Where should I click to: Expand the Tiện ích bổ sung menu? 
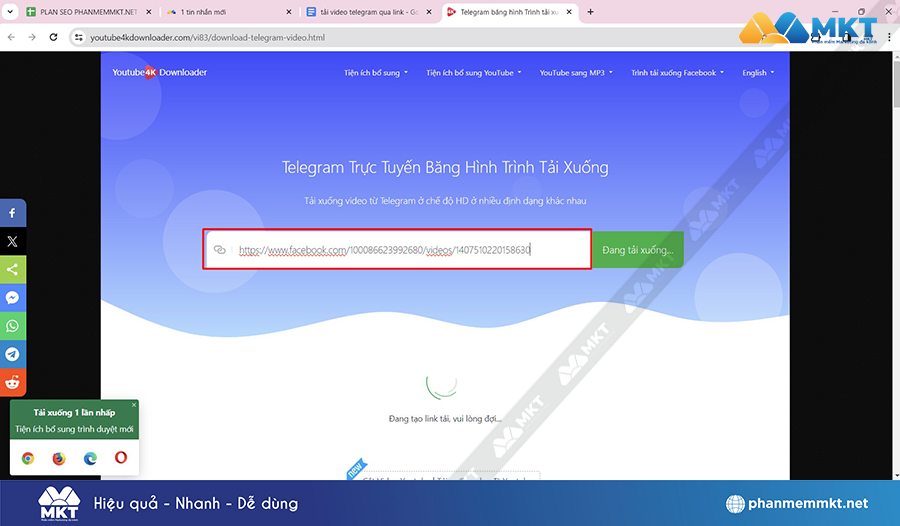tap(376, 73)
